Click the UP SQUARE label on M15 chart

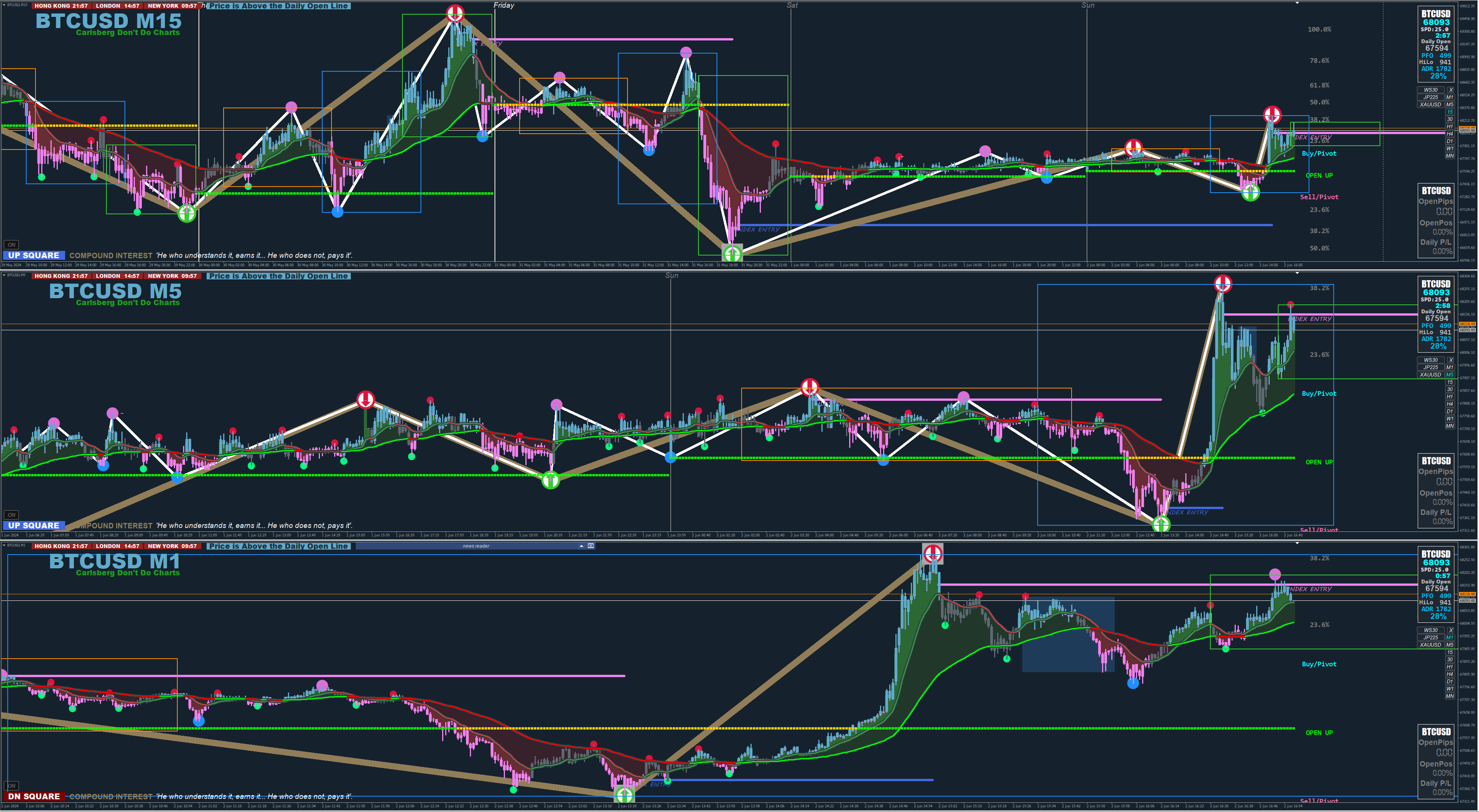click(33, 256)
